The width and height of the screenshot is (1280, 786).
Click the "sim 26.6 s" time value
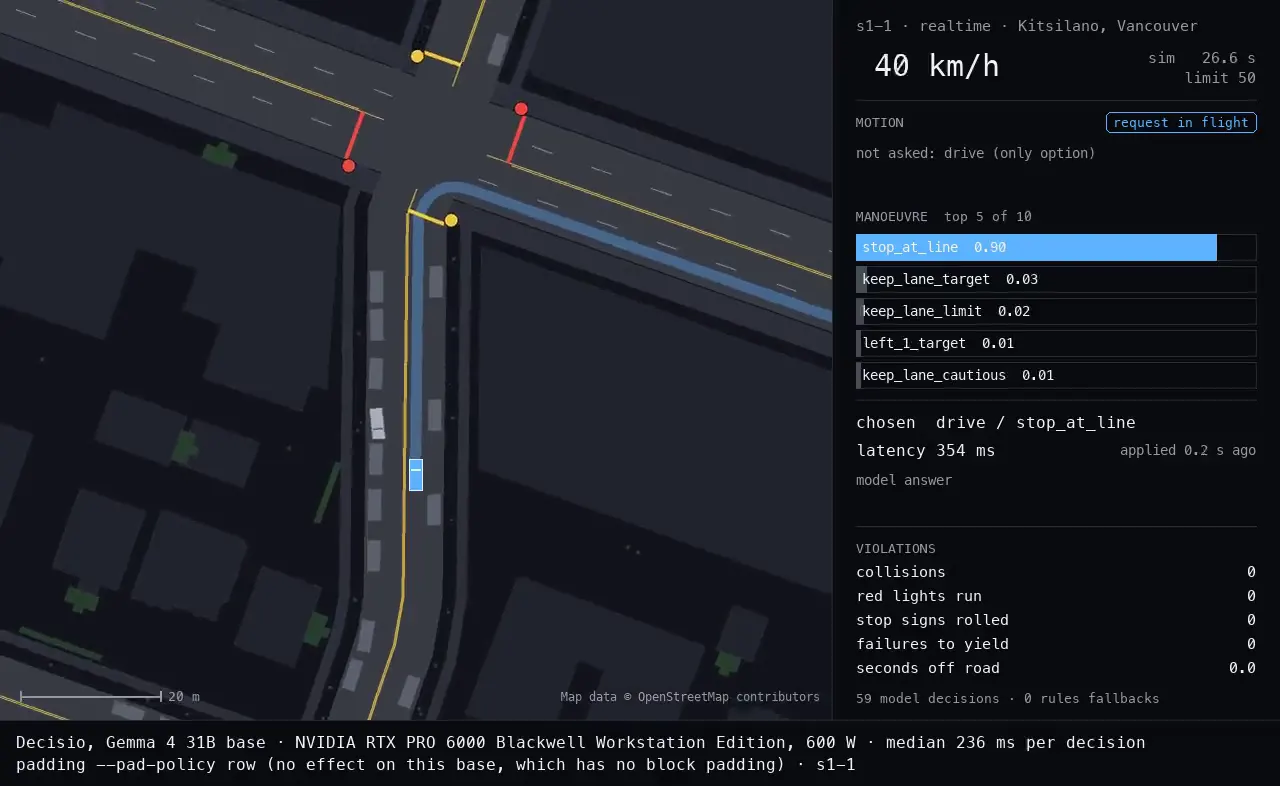click(1202, 58)
